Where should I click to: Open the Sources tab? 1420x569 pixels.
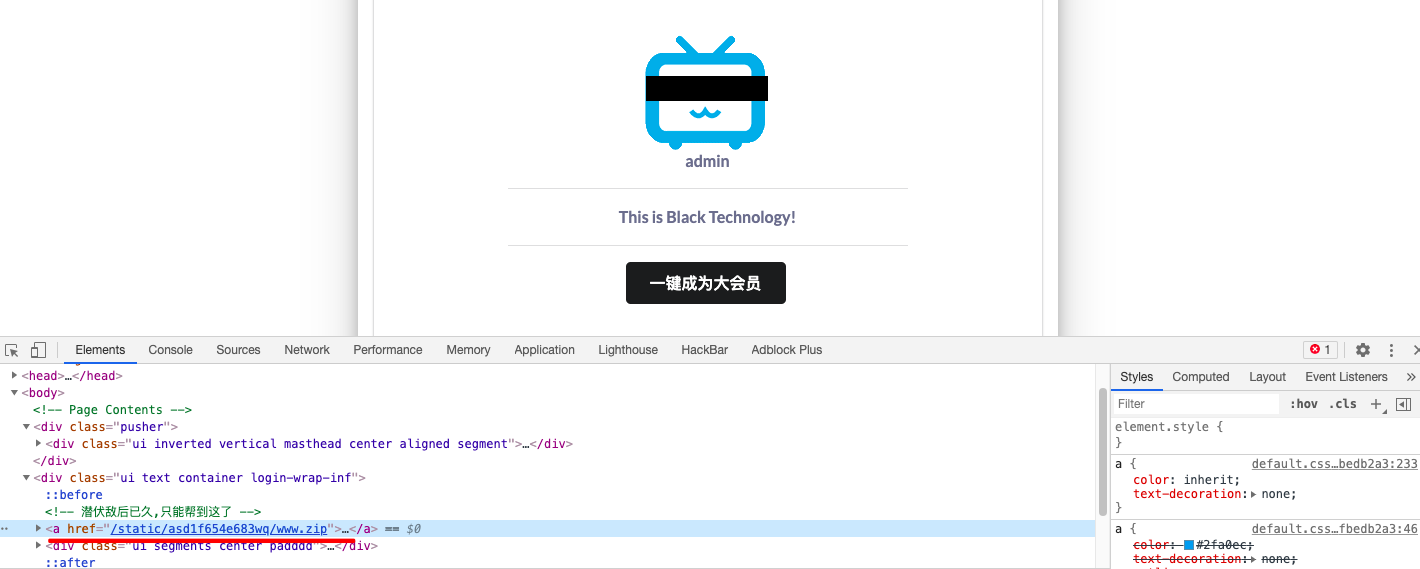click(x=238, y=350)
